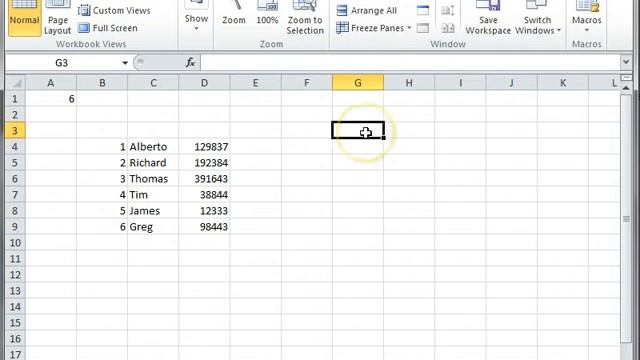Click Zoom to Selection
This screenshot has width=640, height=360.
[x=305, y=18]
